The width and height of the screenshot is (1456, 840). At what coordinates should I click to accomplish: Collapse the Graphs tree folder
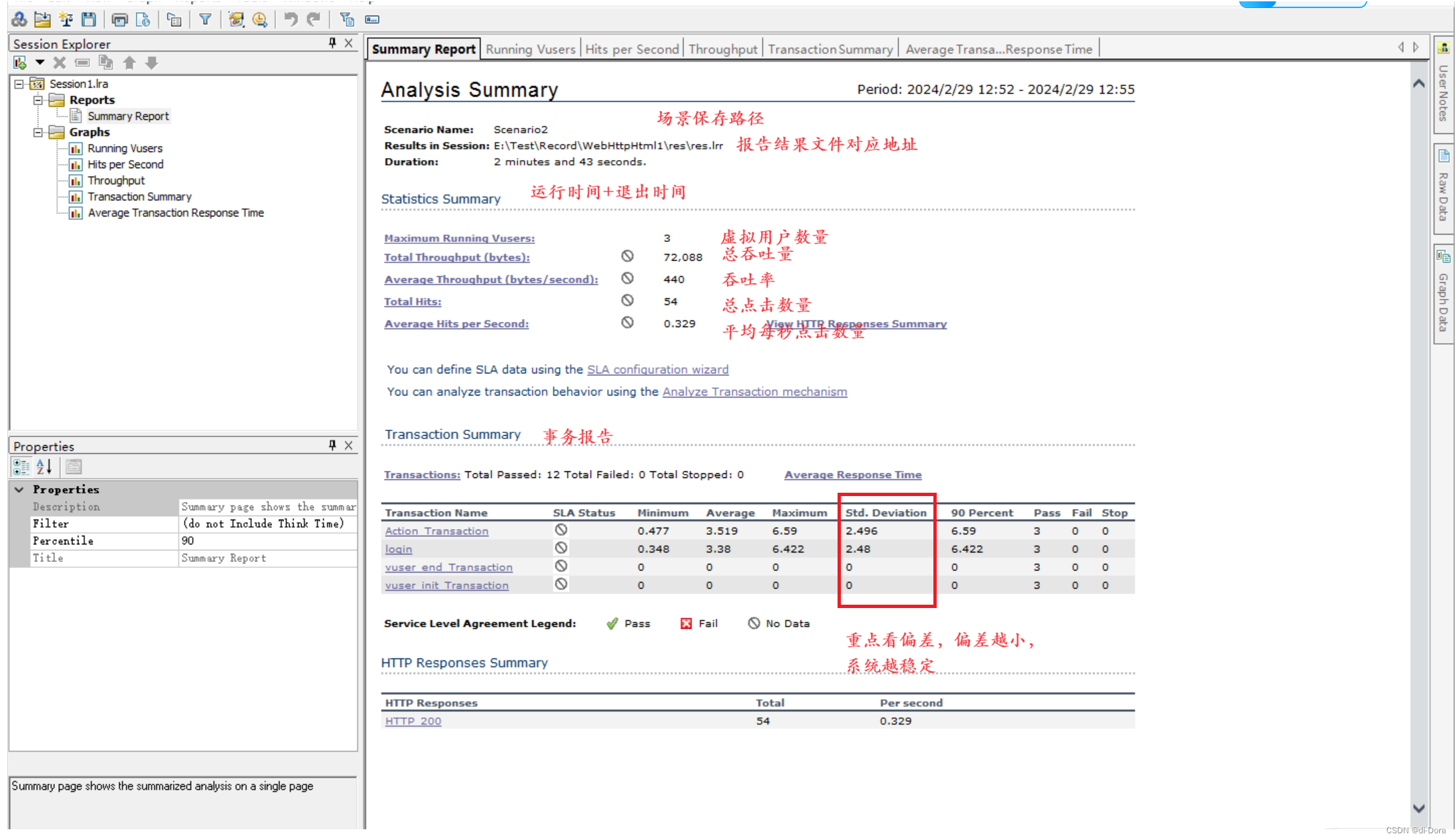[x=38, y=132]
